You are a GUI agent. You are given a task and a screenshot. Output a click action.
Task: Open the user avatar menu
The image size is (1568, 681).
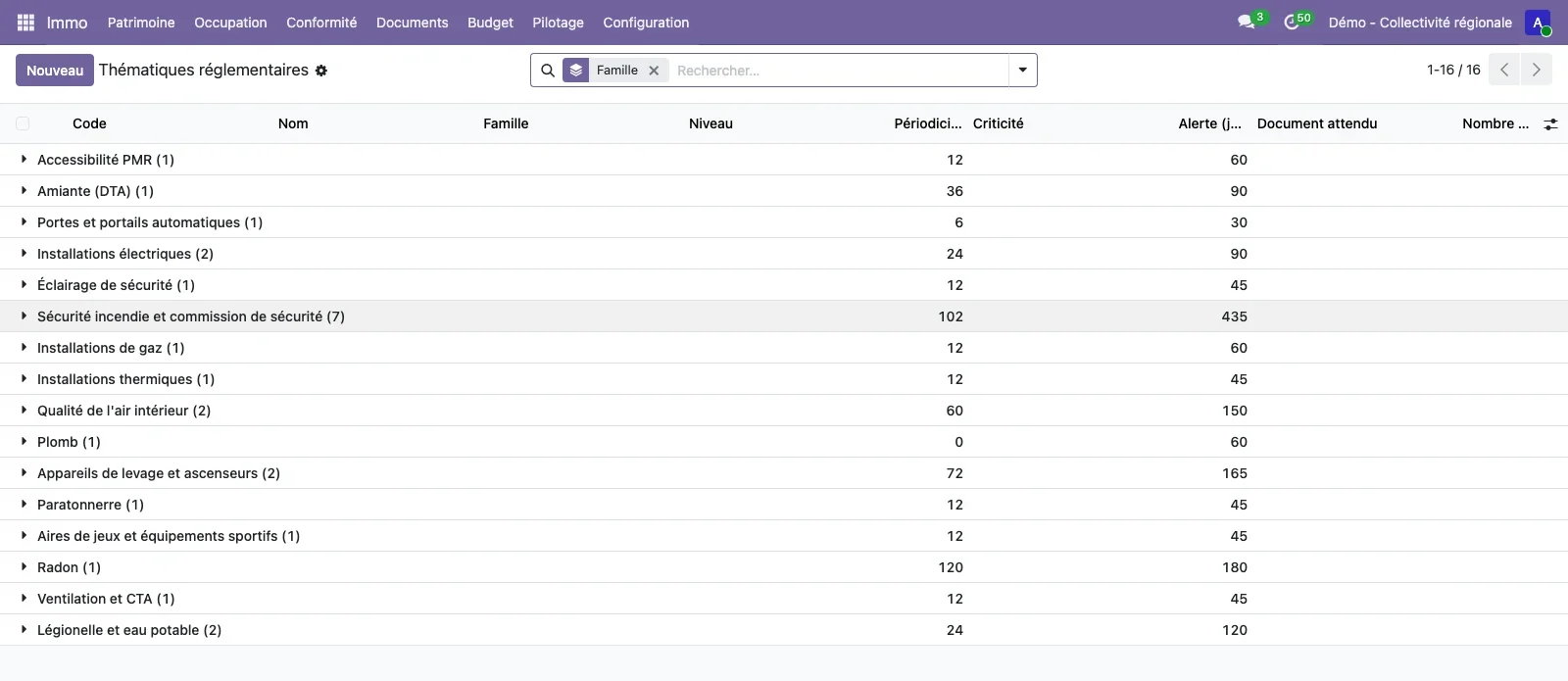[x=1538, y=23]
